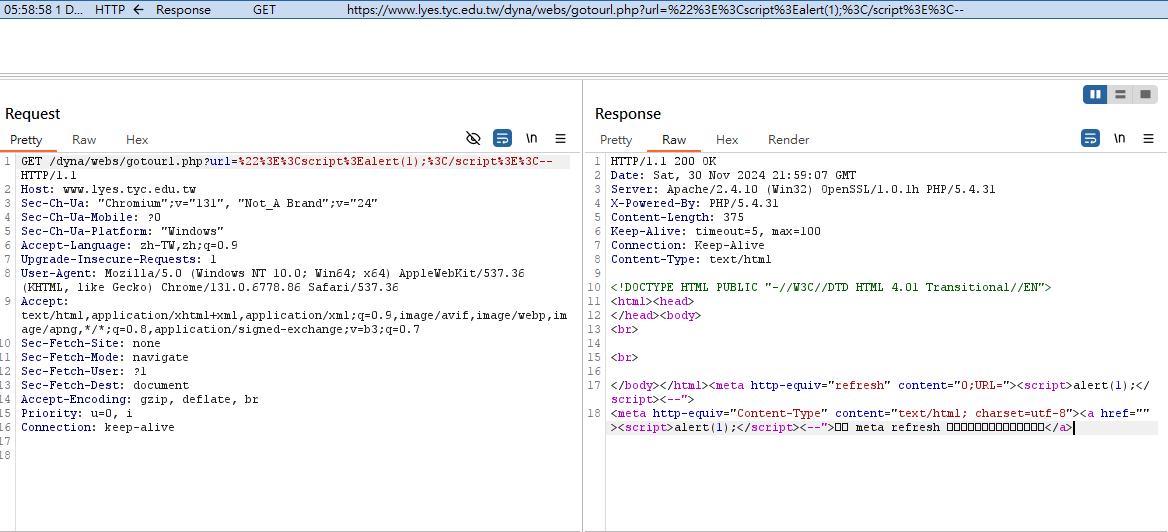1168x532 pixels.
Task: Click the <!DOCTYPE HTML PUBLIC line in response
Action: (831, 288)
